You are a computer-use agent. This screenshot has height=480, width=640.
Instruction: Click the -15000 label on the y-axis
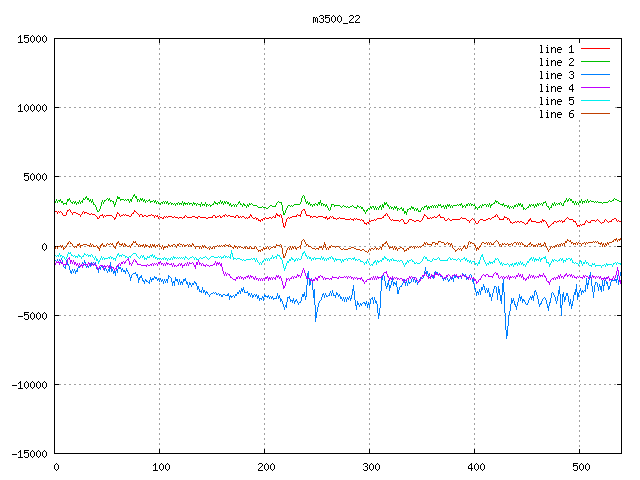click(x=29, y=453)
